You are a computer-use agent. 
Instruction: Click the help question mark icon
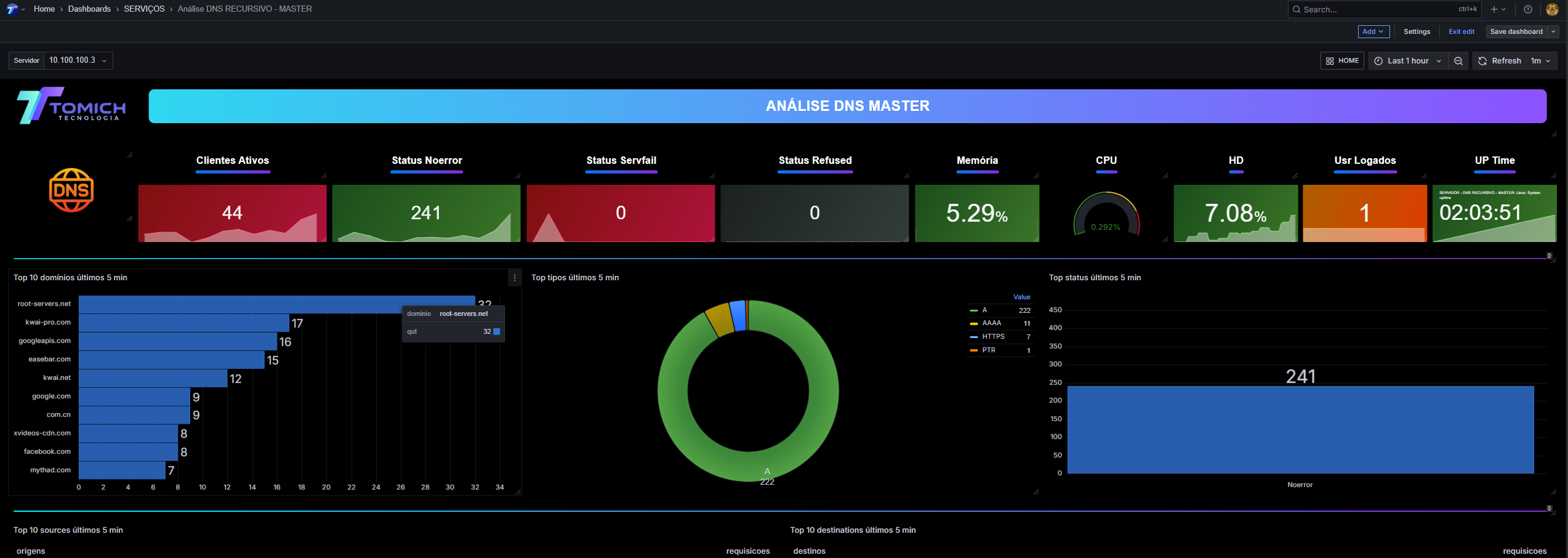pos(1528,9)
